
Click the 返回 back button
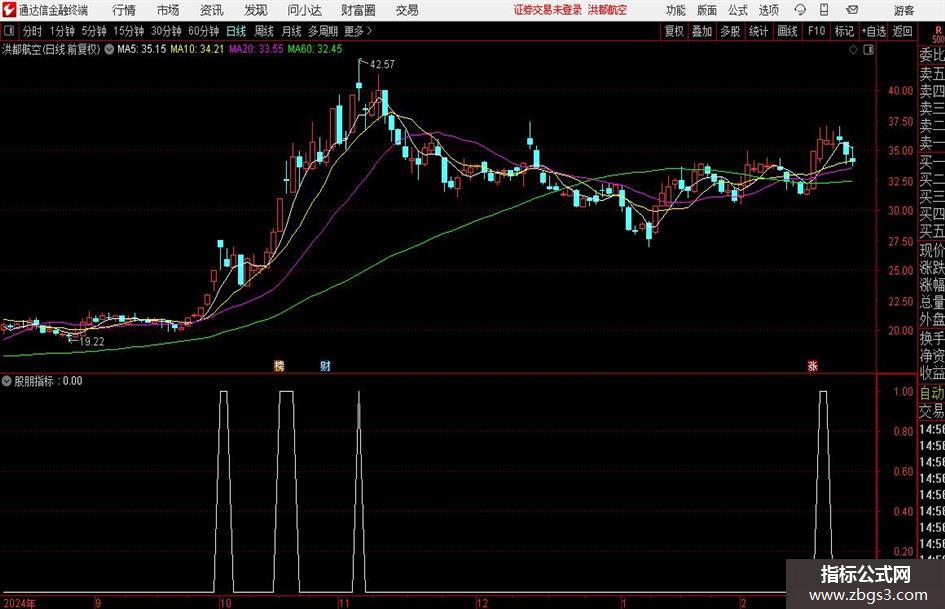tap(902, 31)
